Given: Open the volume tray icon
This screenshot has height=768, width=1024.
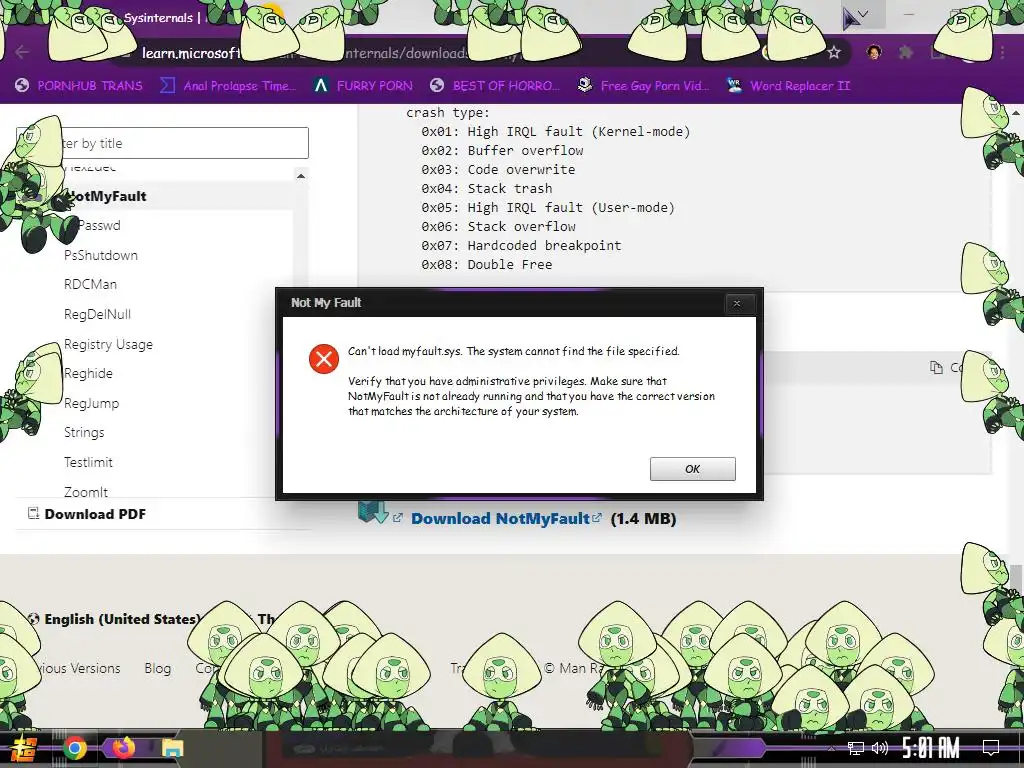Looking at the screenshot, I should 880,748.
